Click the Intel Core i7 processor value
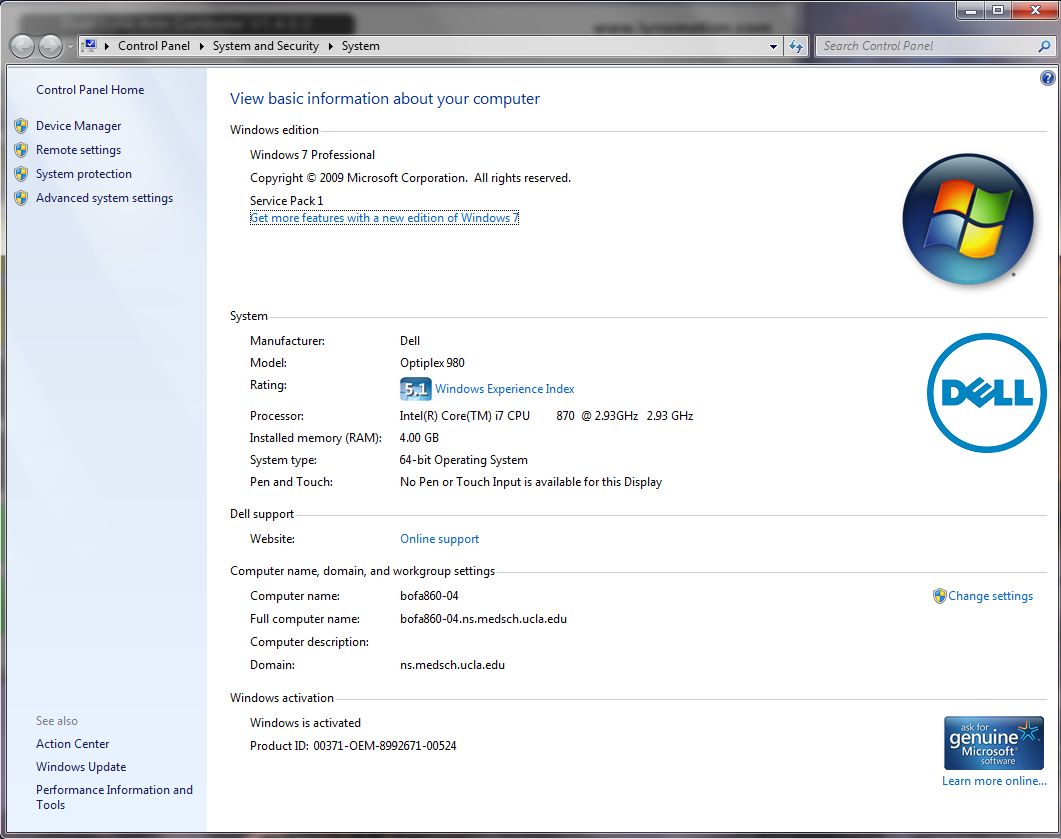 (546, 415)
